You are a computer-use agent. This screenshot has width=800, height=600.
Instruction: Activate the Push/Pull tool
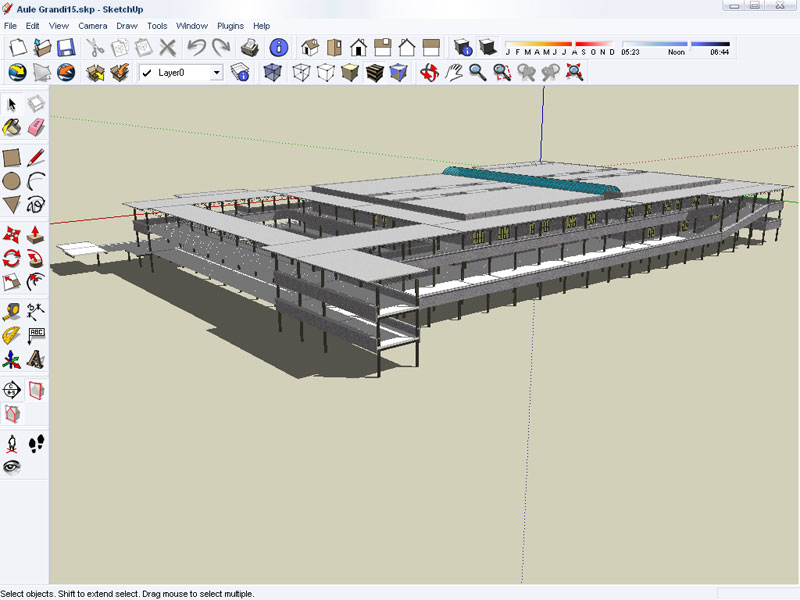coord(36,235)
